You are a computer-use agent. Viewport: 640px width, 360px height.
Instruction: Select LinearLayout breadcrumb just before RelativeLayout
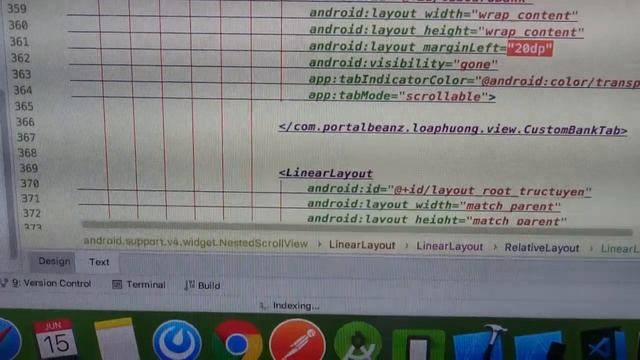coord(449,247)
